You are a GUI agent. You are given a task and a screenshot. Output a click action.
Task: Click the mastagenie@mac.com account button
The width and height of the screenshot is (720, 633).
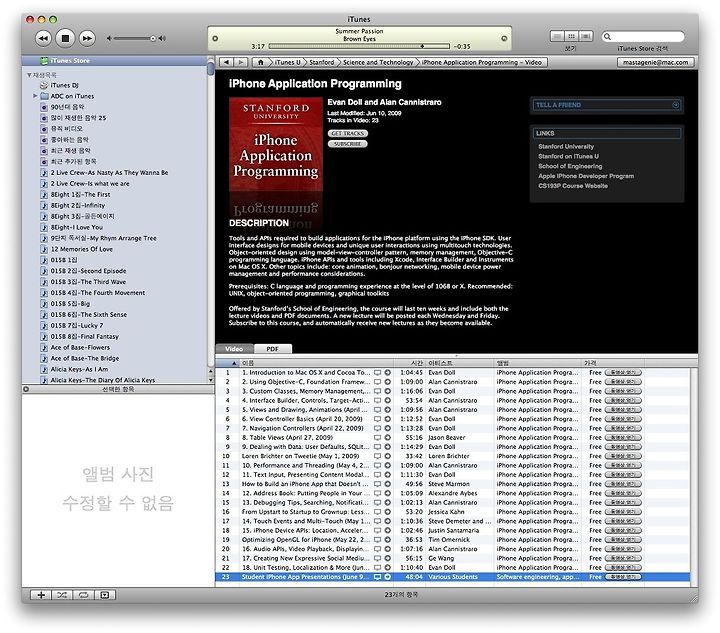pos(655,62)
